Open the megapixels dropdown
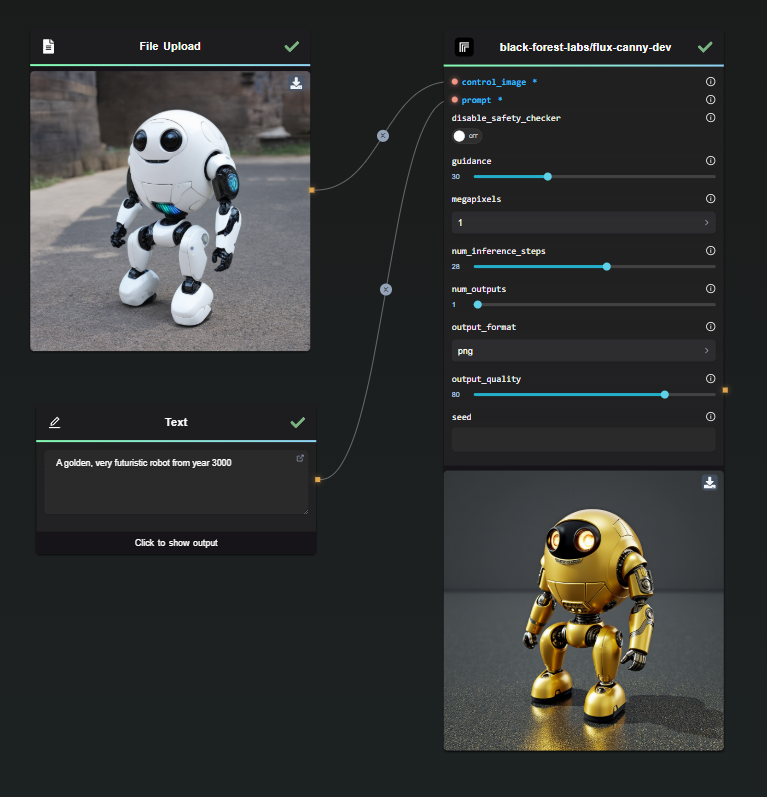Image resolution: width=767 pixels, height=797 pixels. (584, 223)
